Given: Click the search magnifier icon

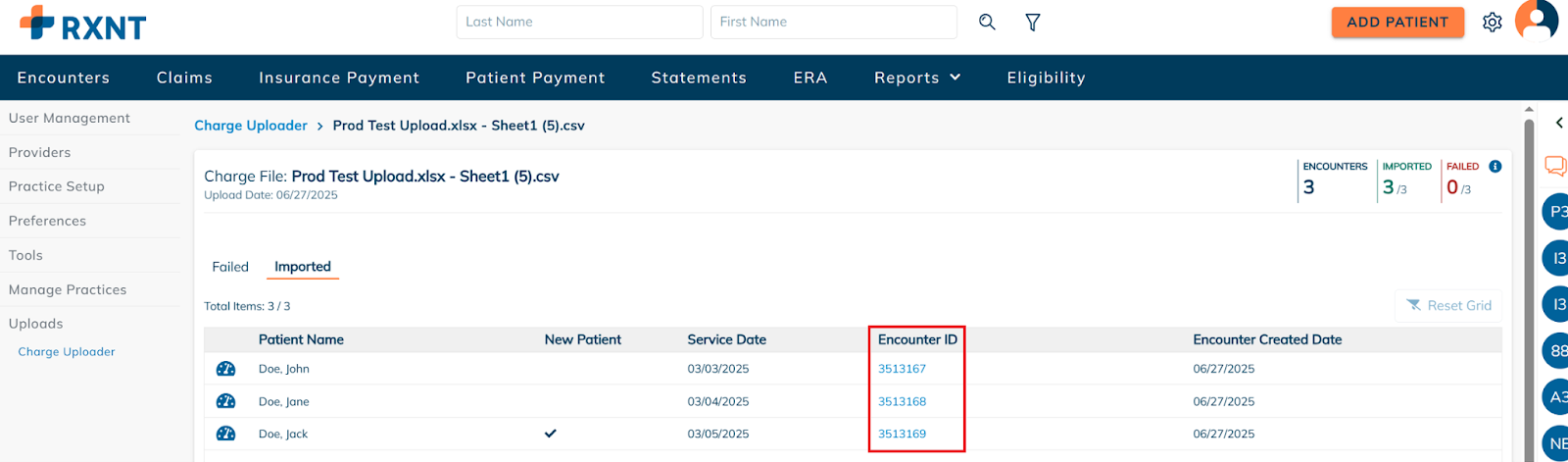Looking at the screenshot, I should (987, 22).
